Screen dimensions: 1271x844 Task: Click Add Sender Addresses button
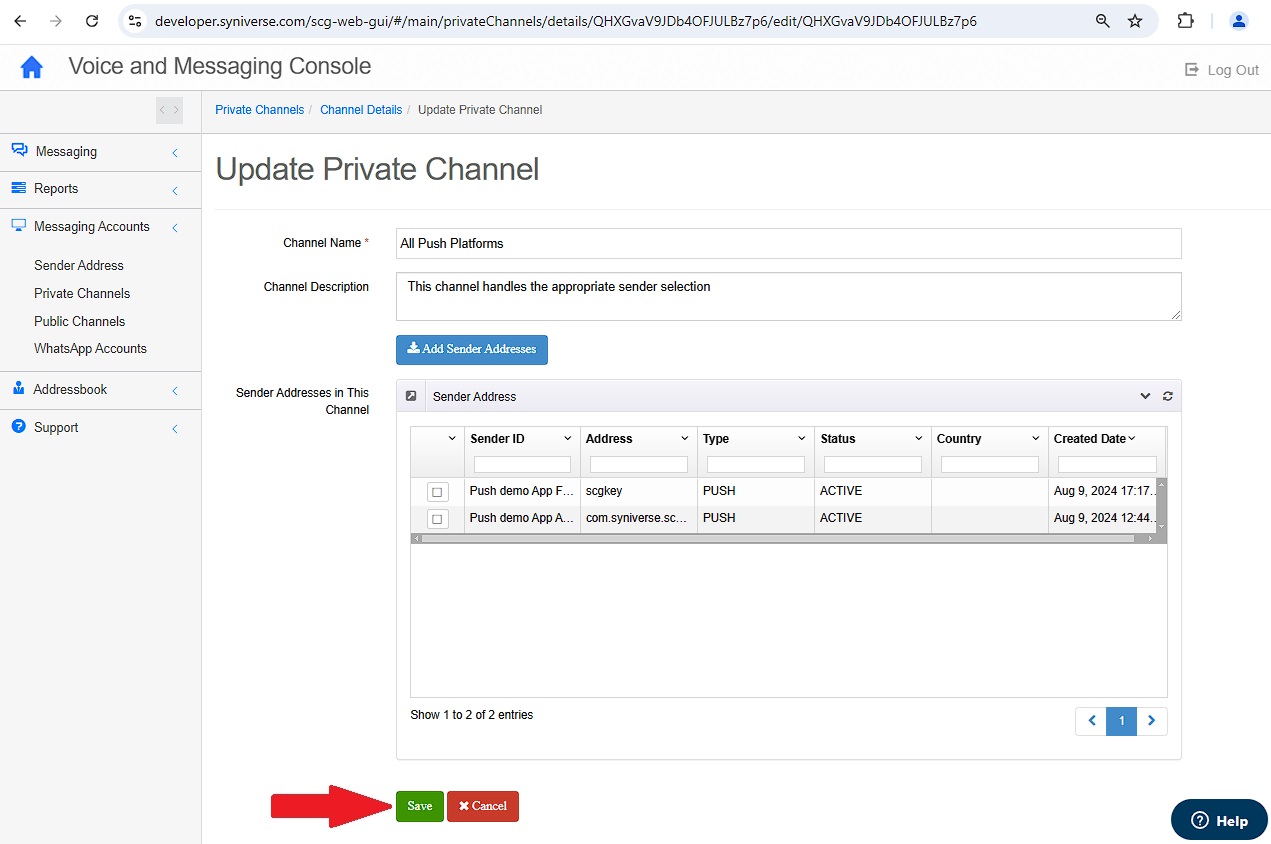(x=472, y=349)
